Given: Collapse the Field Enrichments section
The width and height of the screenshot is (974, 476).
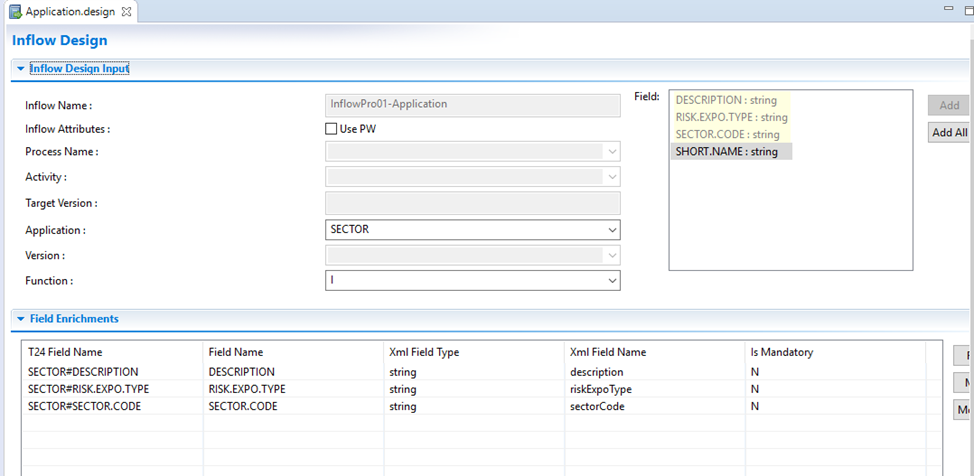Looking at the screenshot, I should coord(20,319).
